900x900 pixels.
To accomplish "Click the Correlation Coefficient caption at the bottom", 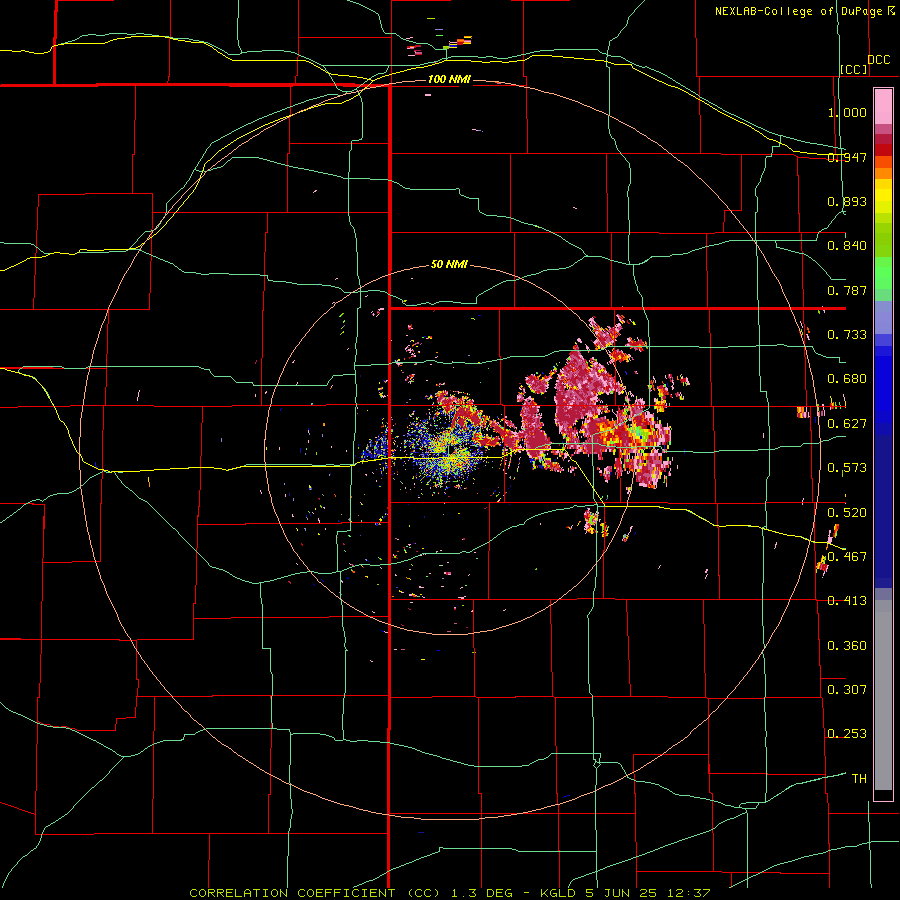I will click(x=449, y=893).
